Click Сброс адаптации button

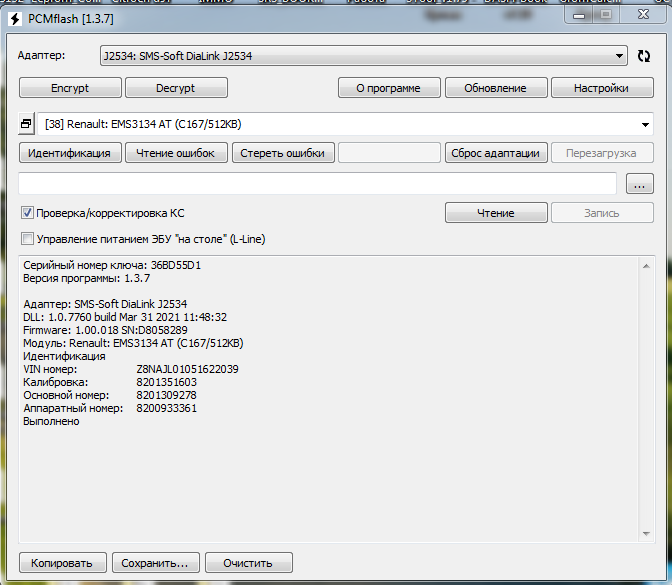tap(495, 153)
